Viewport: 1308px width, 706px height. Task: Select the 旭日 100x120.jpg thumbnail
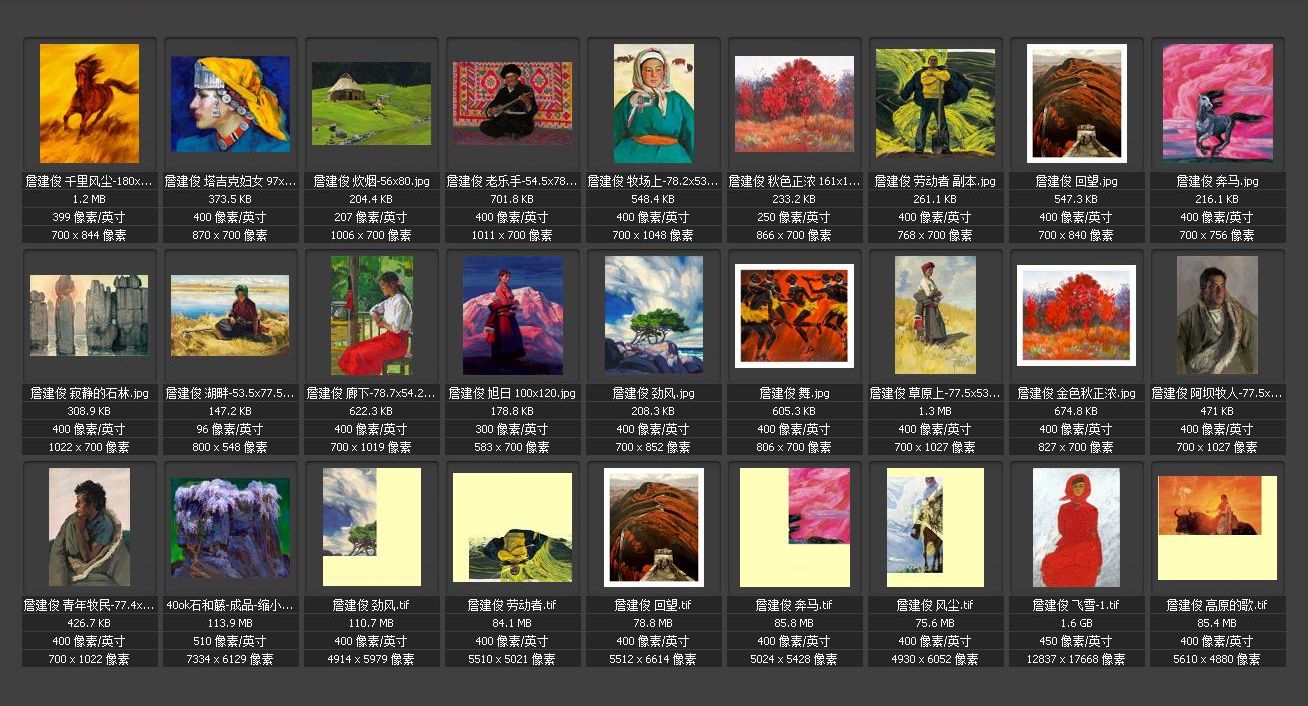click(x=512, y=315)
